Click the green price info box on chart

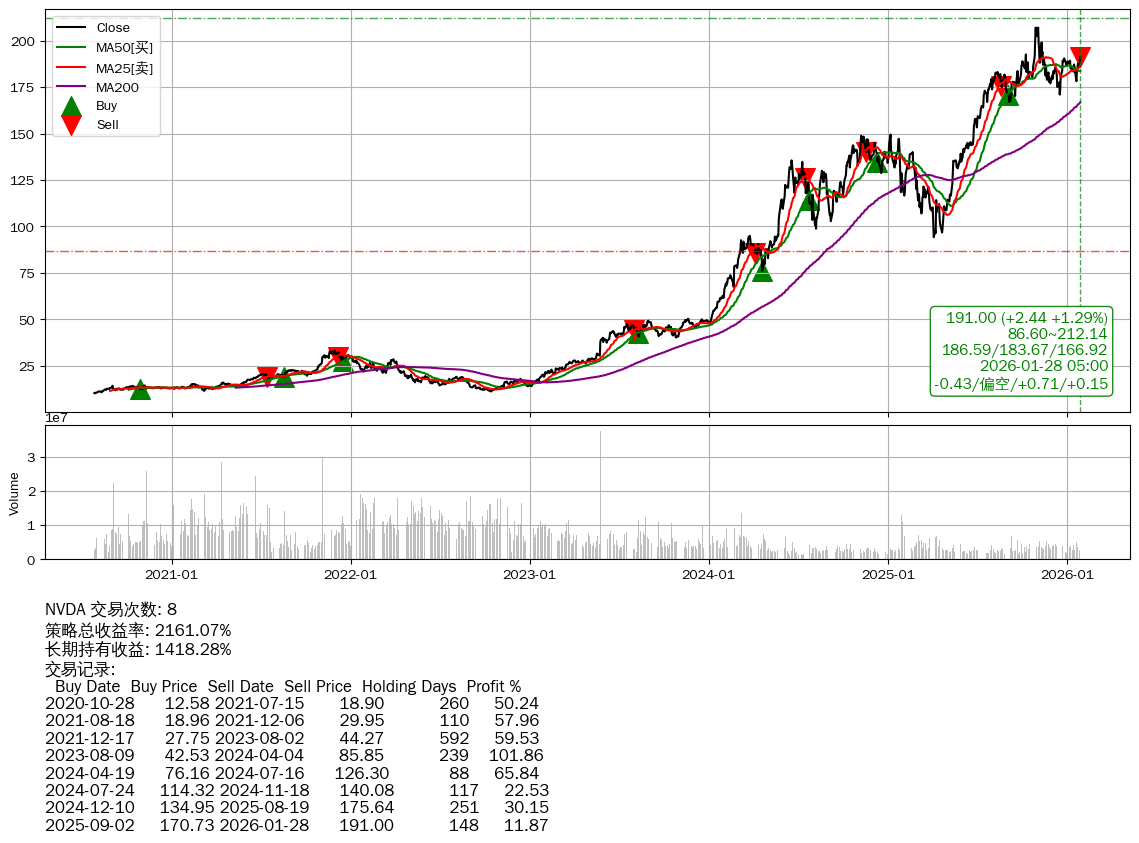tap(1021, 351)
